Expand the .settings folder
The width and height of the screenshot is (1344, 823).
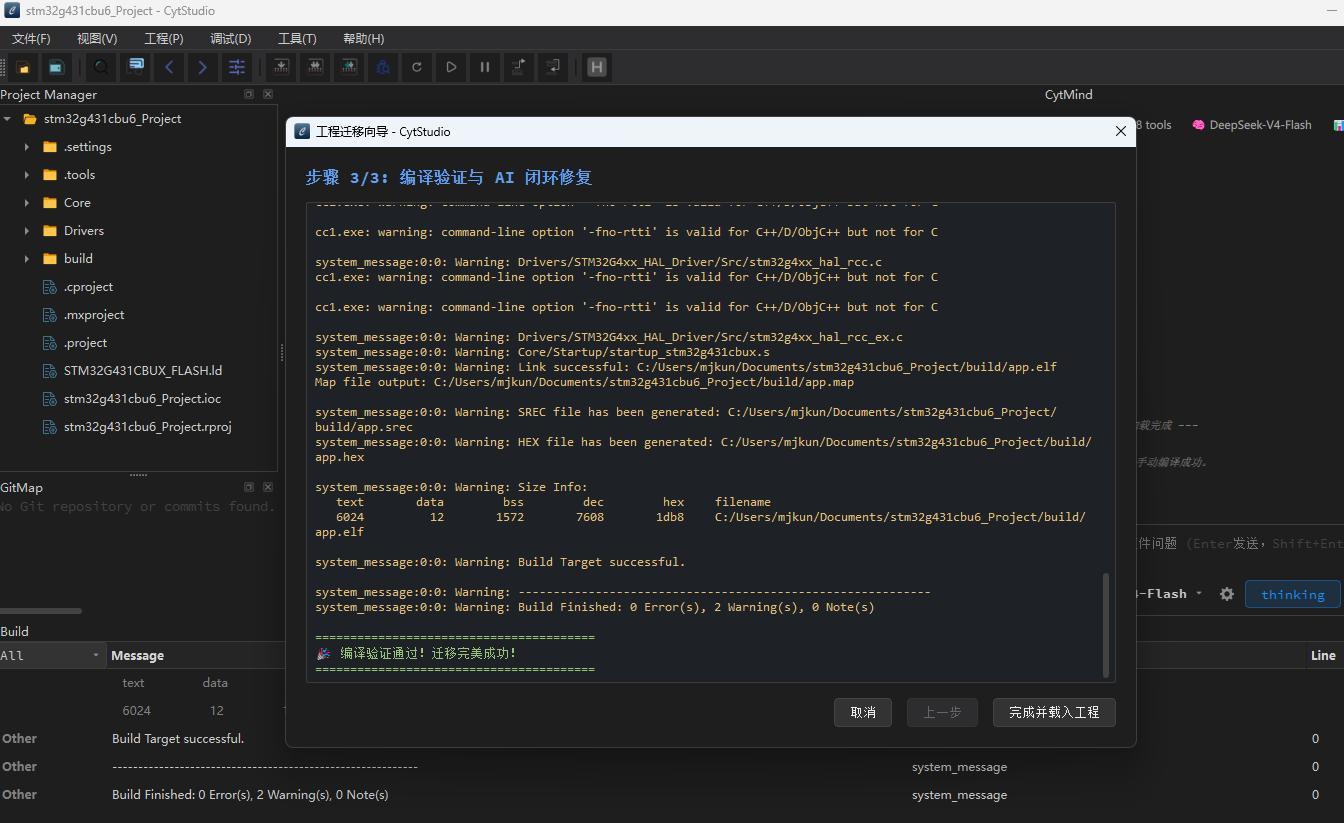click(x=27, y=147)
